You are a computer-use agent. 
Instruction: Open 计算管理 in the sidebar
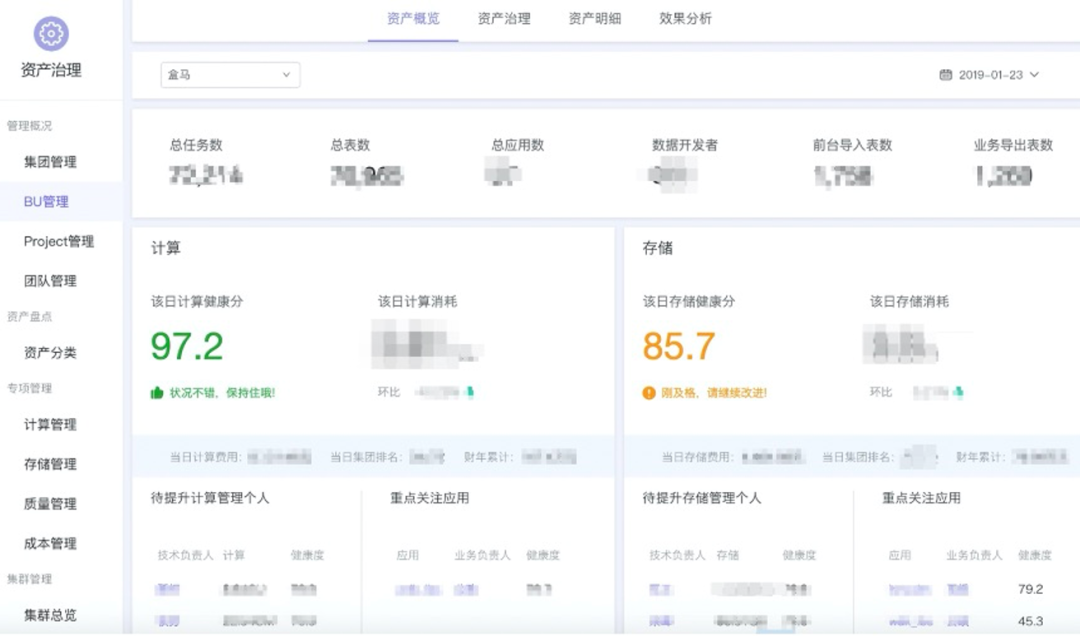(x=50, y=424)
